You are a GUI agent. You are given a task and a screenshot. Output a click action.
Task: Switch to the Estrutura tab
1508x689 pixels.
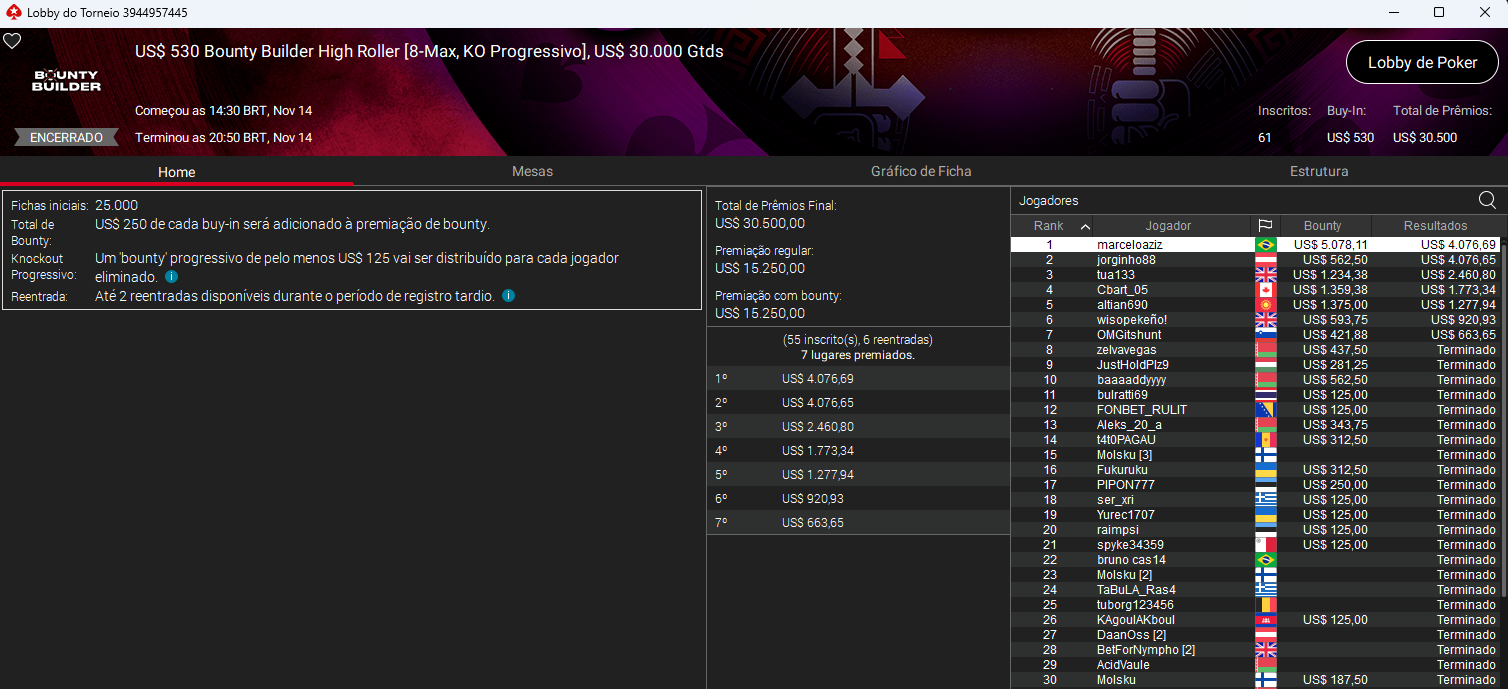tap(1319, 171)
